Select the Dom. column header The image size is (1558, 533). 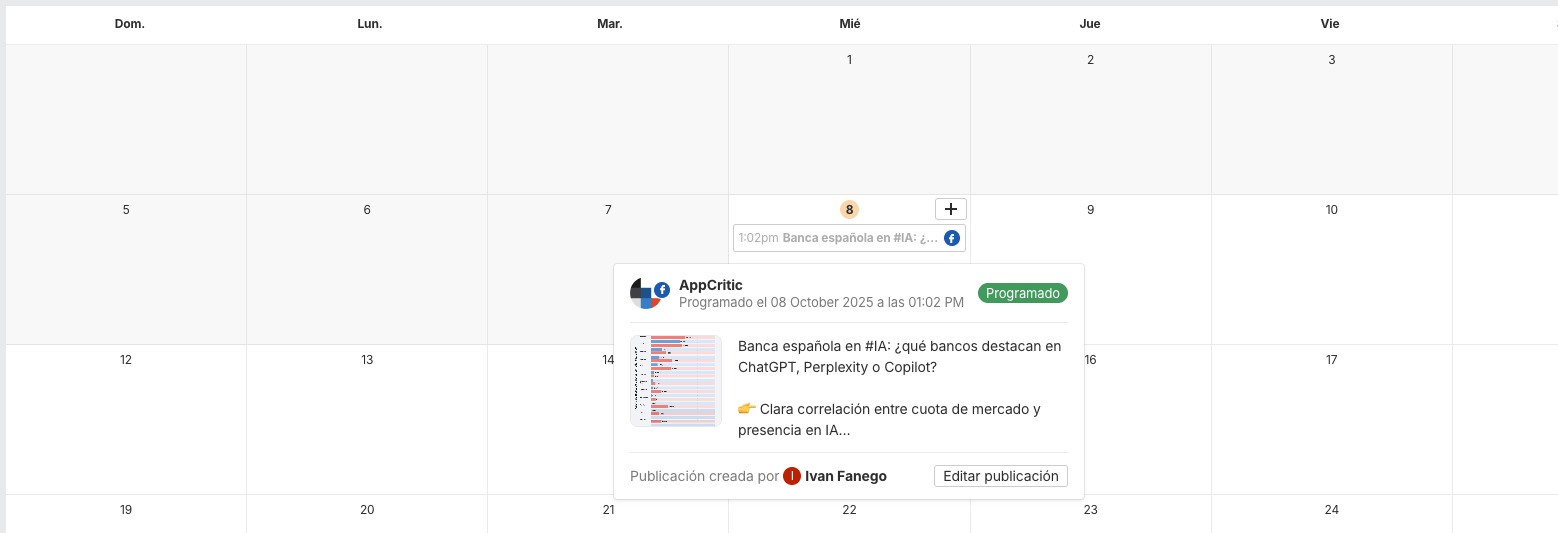130,24
